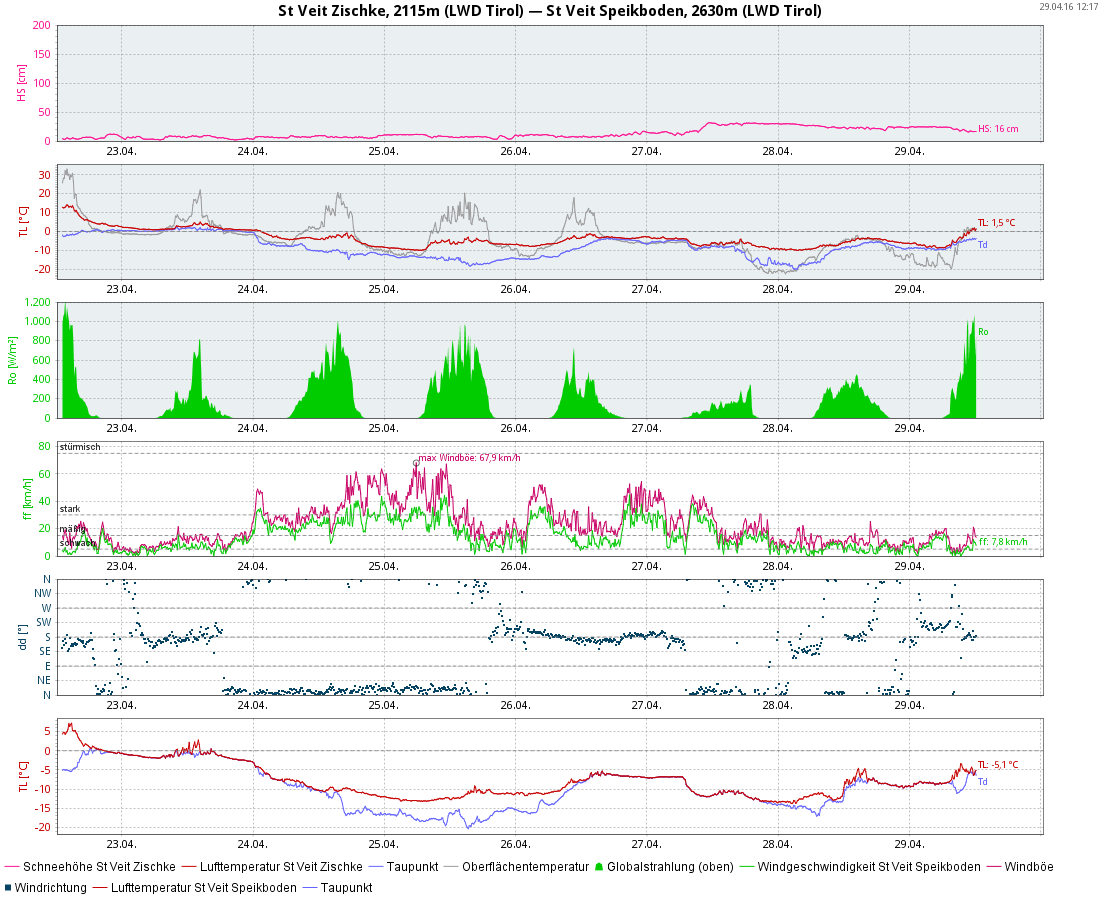Viewport: 1100px width, 900px height.
Task: Click the magenta line swatch beside Windböe
Action: tap(993, 867)
